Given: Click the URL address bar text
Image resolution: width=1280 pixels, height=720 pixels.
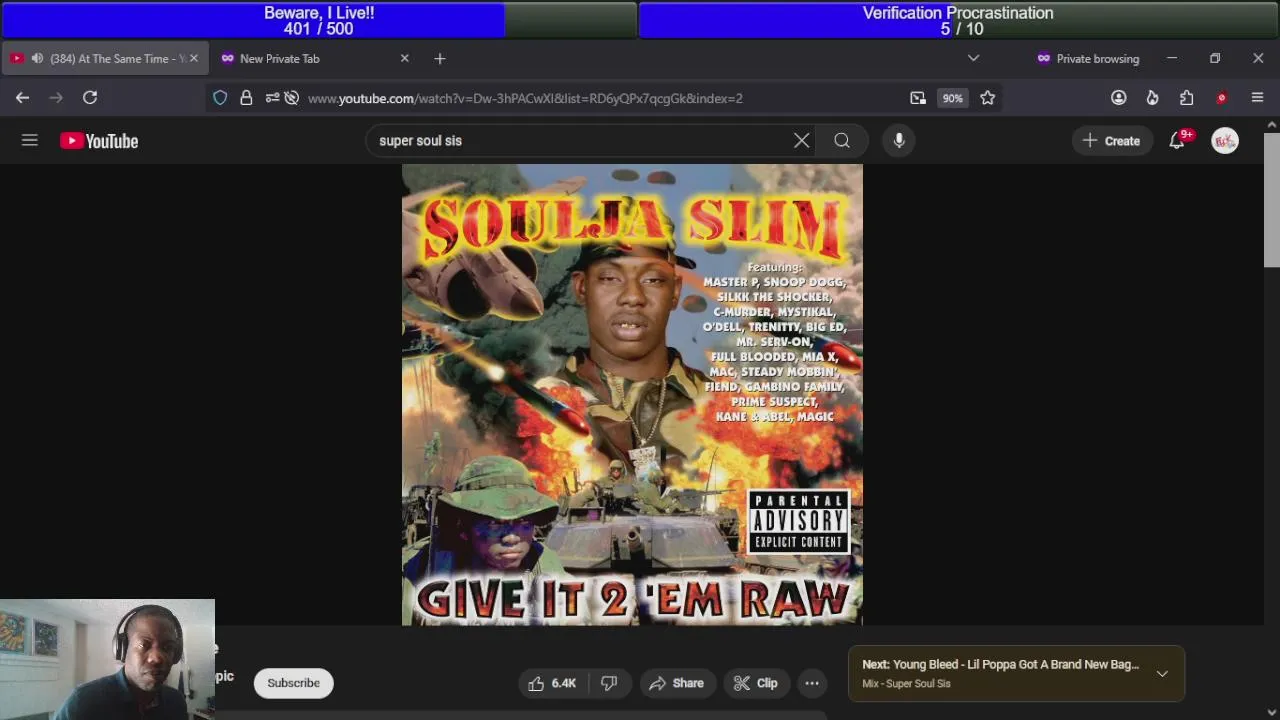Looking at the screenshot, I should [x=525, y=98].
